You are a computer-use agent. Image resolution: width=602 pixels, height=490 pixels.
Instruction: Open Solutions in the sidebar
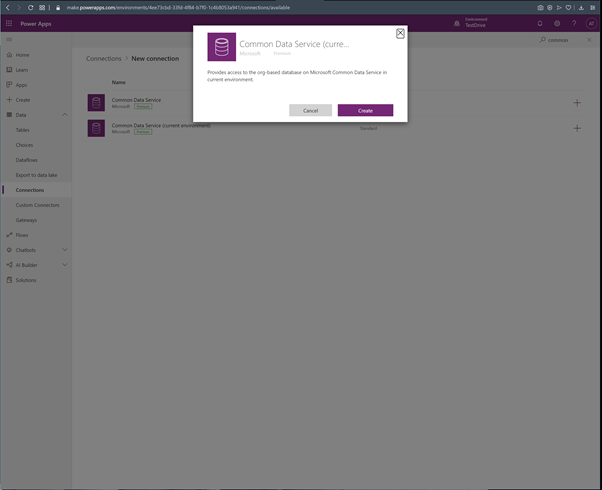(x=25, y=280)
